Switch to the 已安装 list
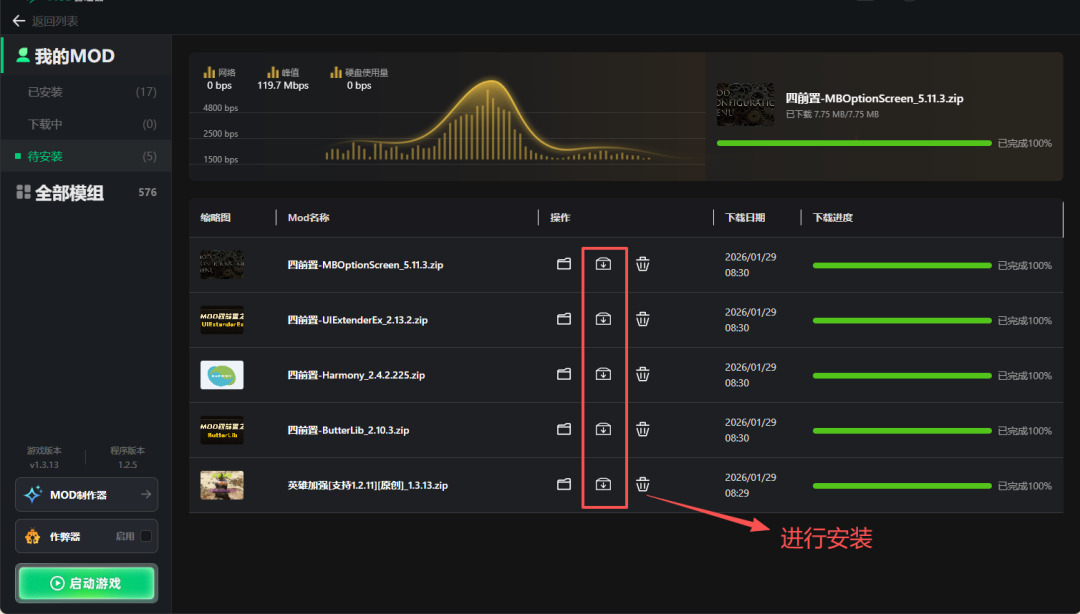This screenshot has height=614, width=1080. click(x=45, y=92)
